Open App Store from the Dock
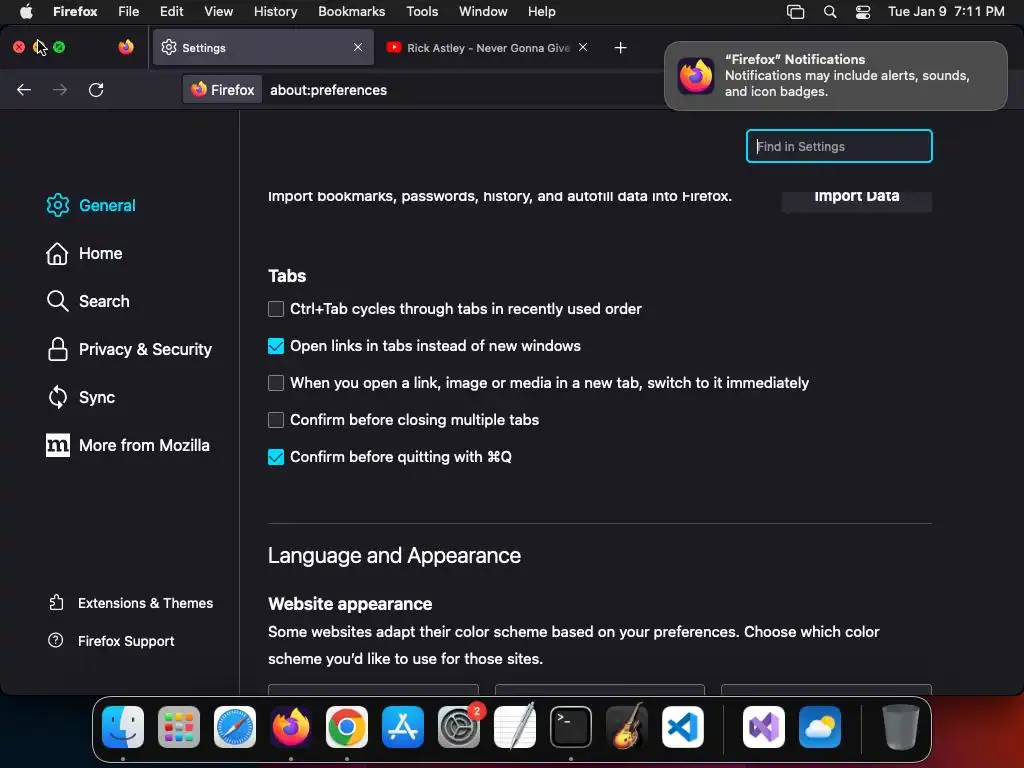 click(403, 727)
